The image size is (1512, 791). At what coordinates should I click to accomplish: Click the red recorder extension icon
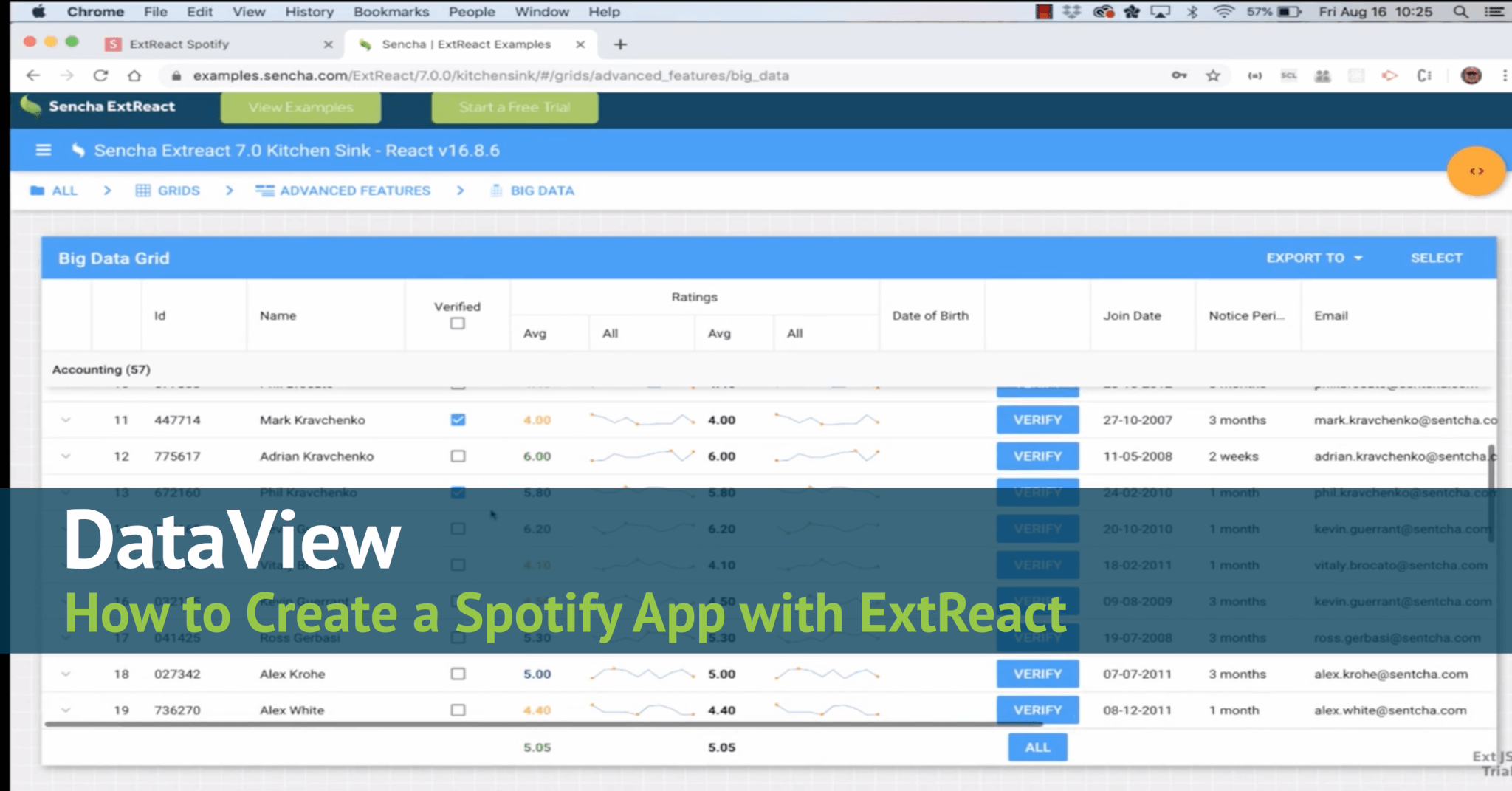1389,75
